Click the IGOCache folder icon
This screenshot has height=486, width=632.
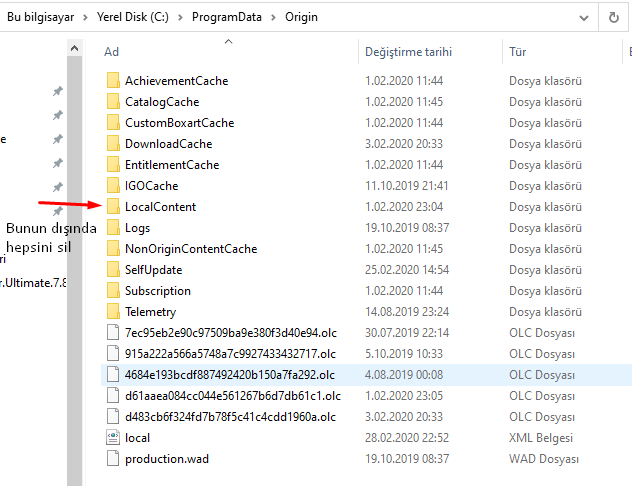coord(113,185)
